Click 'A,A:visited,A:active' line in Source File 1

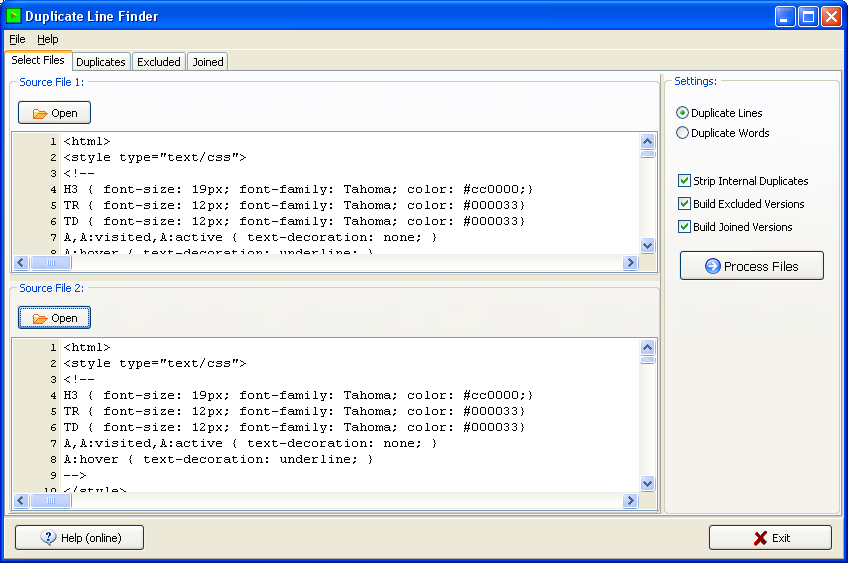point(250,237)
